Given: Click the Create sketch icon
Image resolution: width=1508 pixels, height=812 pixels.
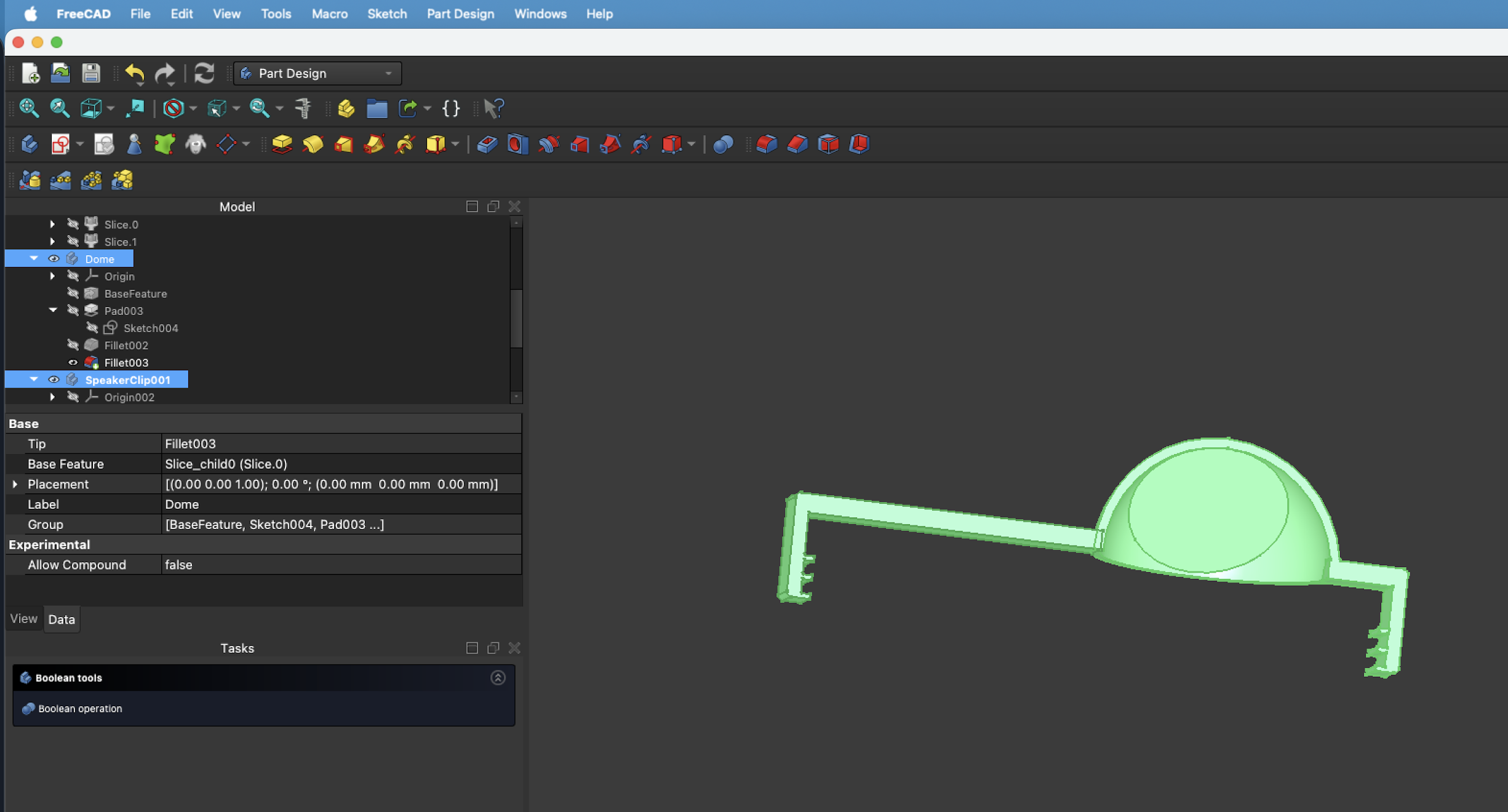Looking at the screenshot, I should (x=60, y=144).
